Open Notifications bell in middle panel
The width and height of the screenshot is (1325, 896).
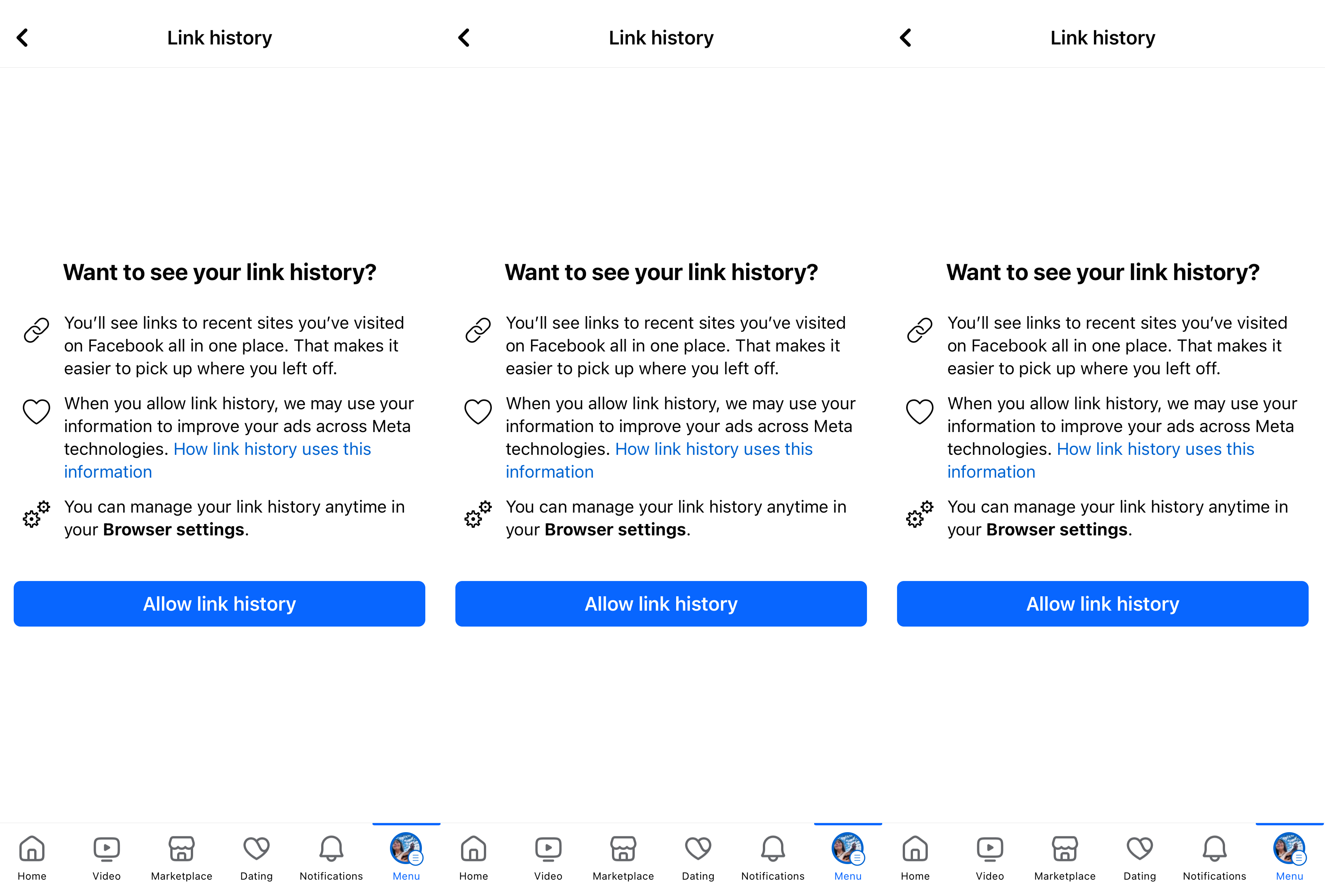(773, 858)
